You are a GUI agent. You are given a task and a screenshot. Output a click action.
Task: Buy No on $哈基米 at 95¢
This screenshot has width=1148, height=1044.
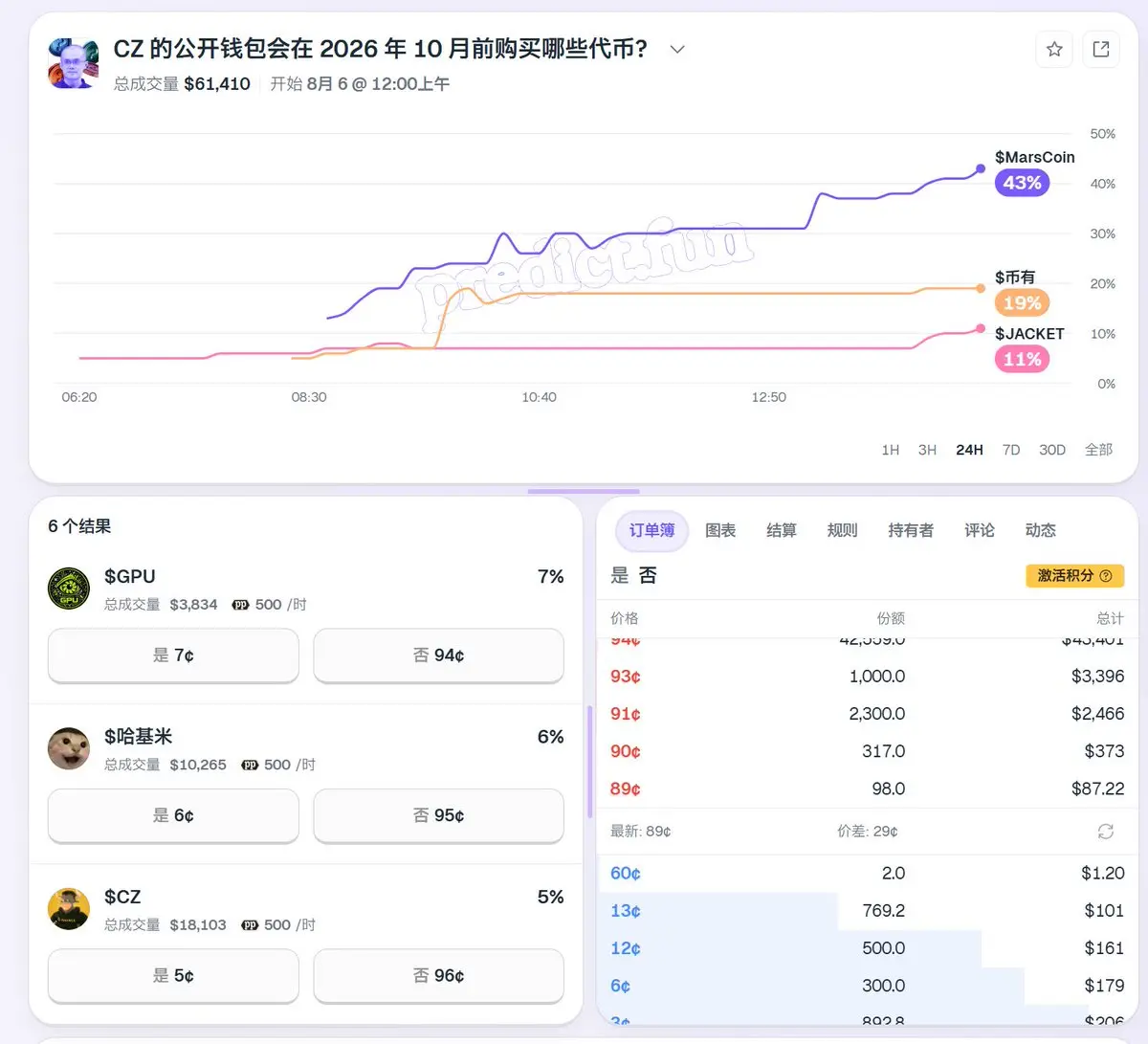438,815
